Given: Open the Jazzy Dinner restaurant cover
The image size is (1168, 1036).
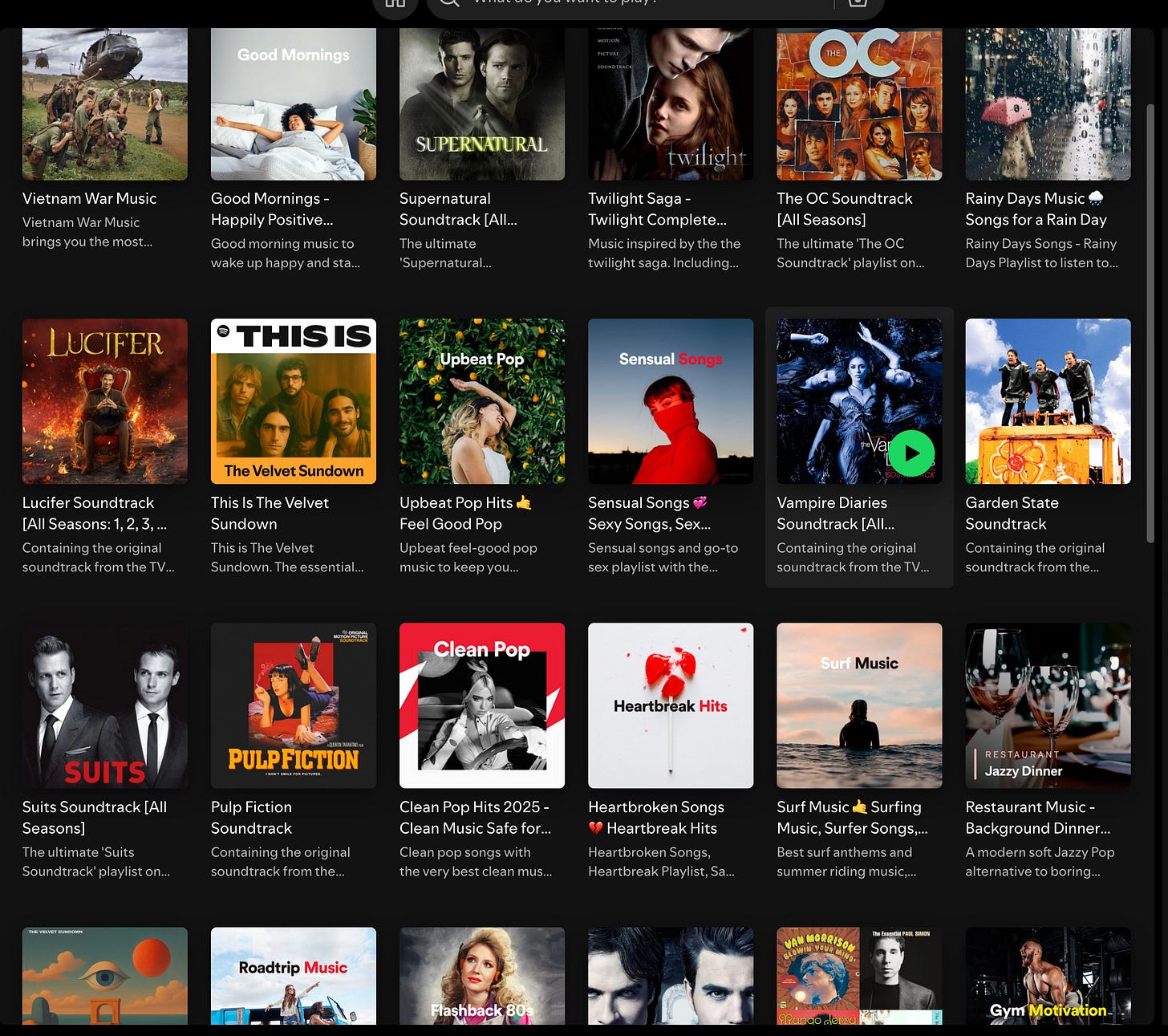Looking at the screenshot, I should tap(1048, 705).
